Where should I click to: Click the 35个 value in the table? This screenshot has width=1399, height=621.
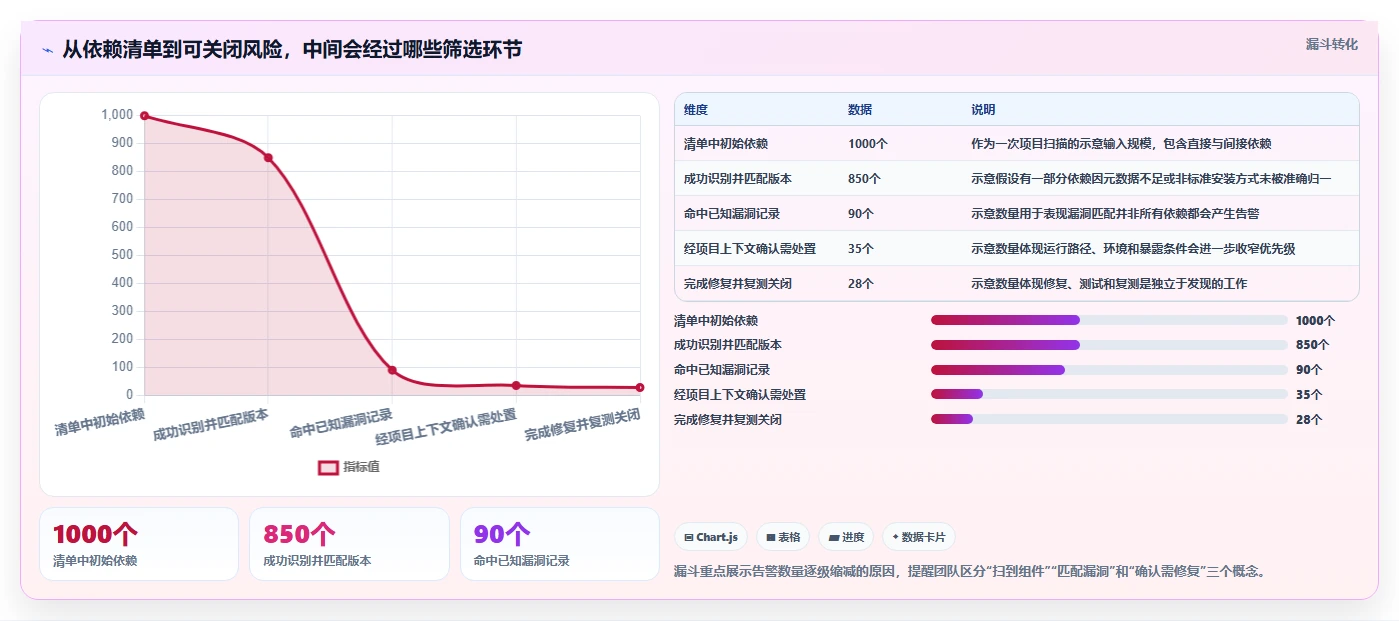(x=861, y=248)
